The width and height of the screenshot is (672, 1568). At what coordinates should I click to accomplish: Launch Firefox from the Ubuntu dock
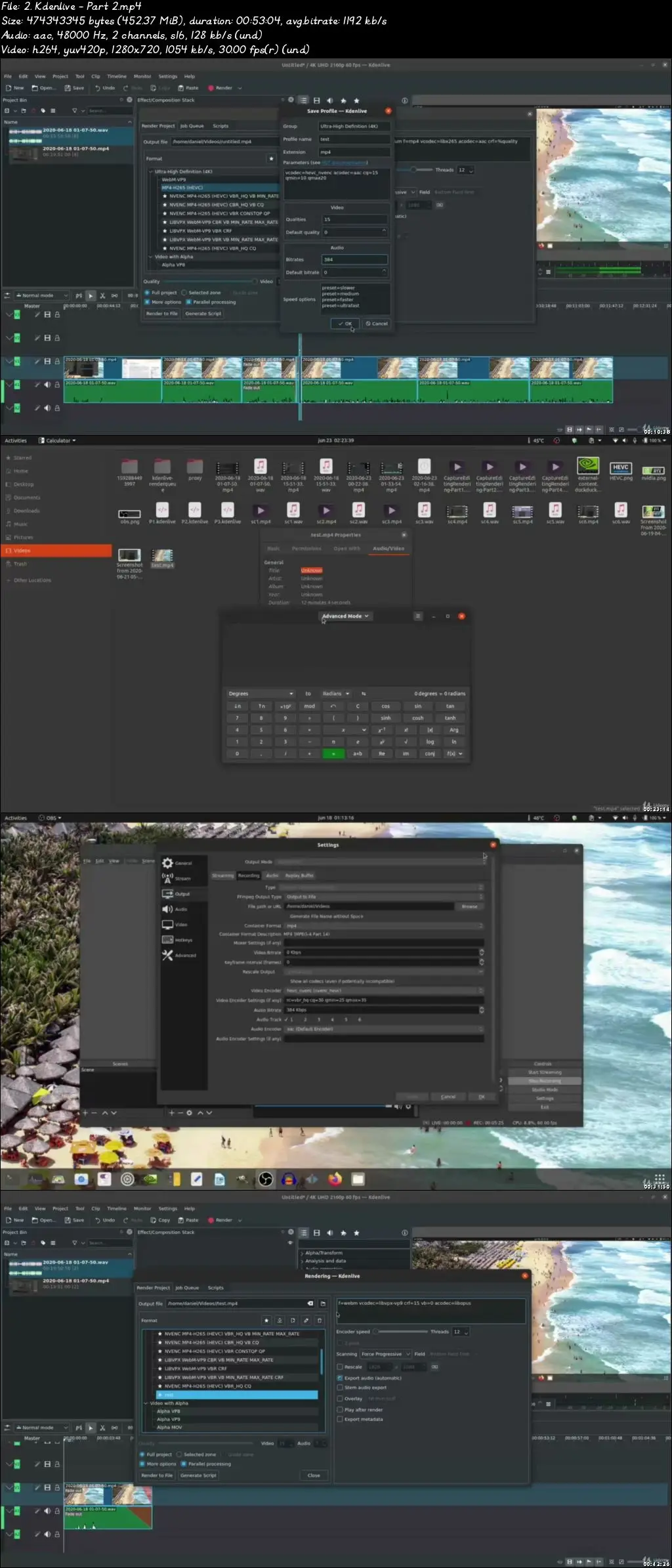pyautogui.click(x=335, y=1179)
